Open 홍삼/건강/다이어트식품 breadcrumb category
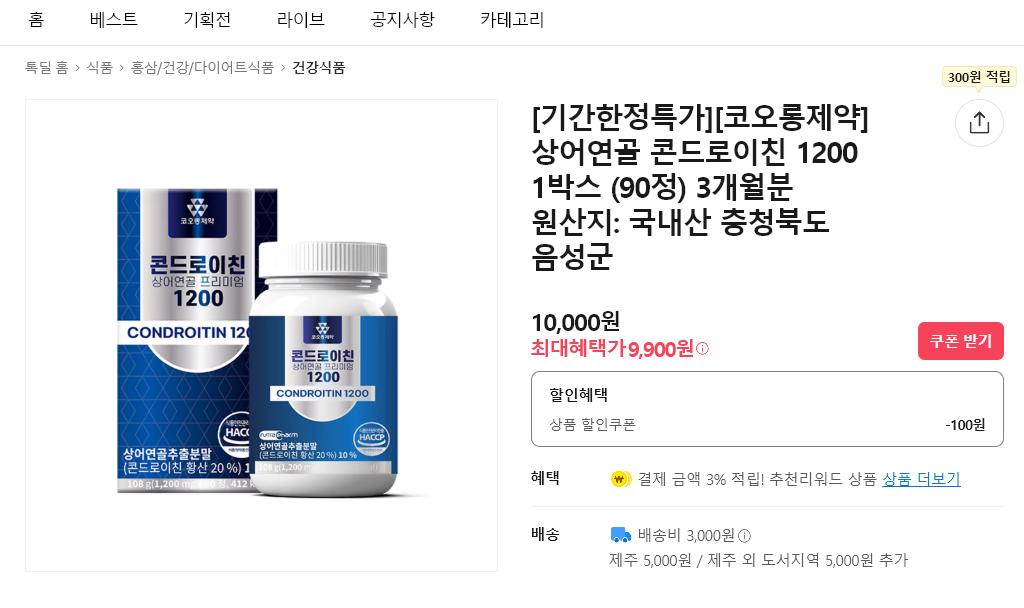Viewport: 1024px width, 608px height. pyautogui.click(x=202, y=67)
